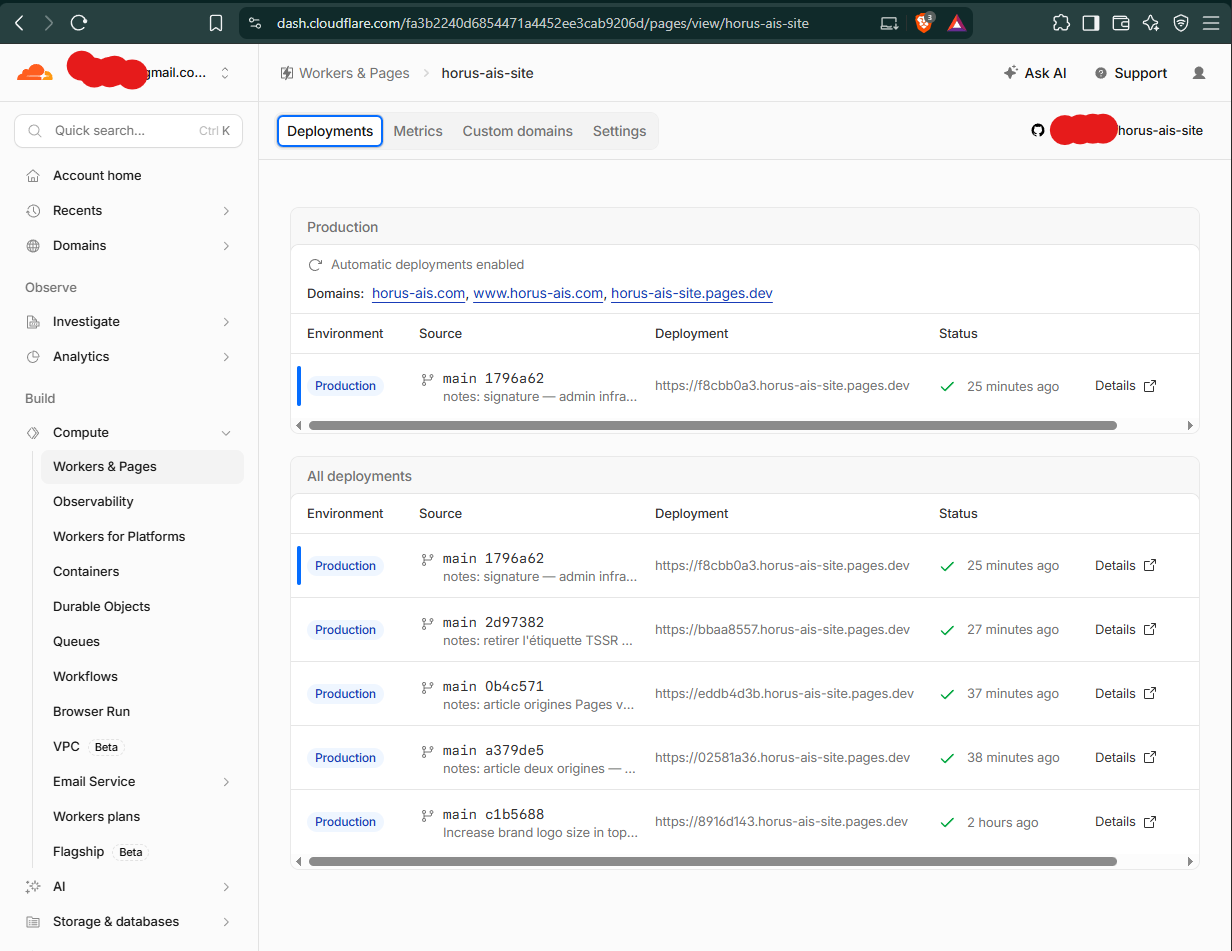Expand the Recents submenu chevron

pos(226,210)
